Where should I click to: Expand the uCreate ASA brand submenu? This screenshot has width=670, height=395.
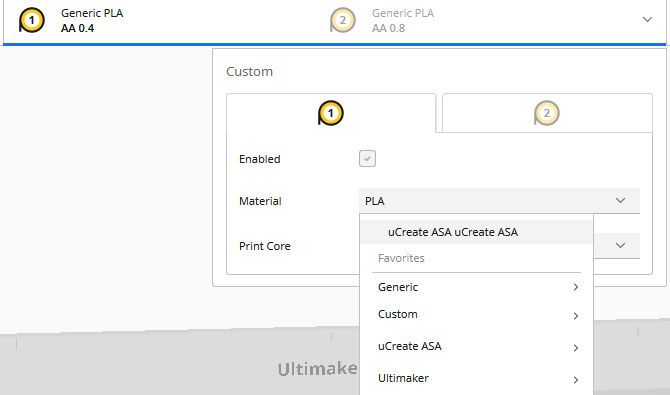tap(476, 347)
